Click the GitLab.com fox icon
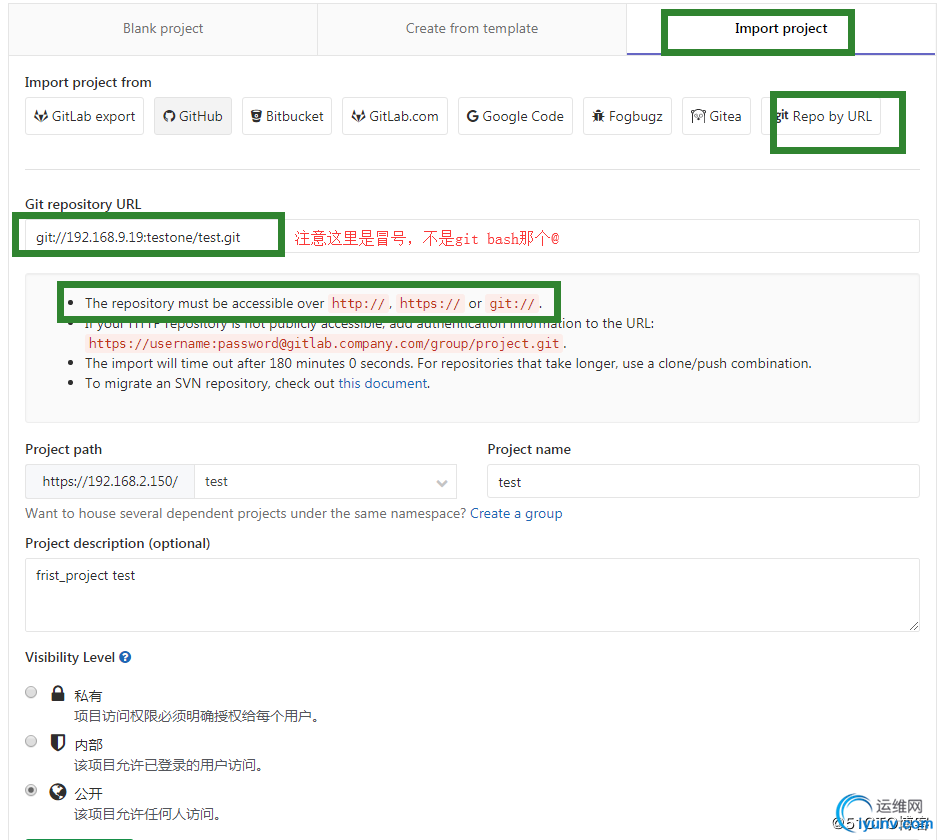The width and height of the screenshot is (939, 840). coord(358,116)
